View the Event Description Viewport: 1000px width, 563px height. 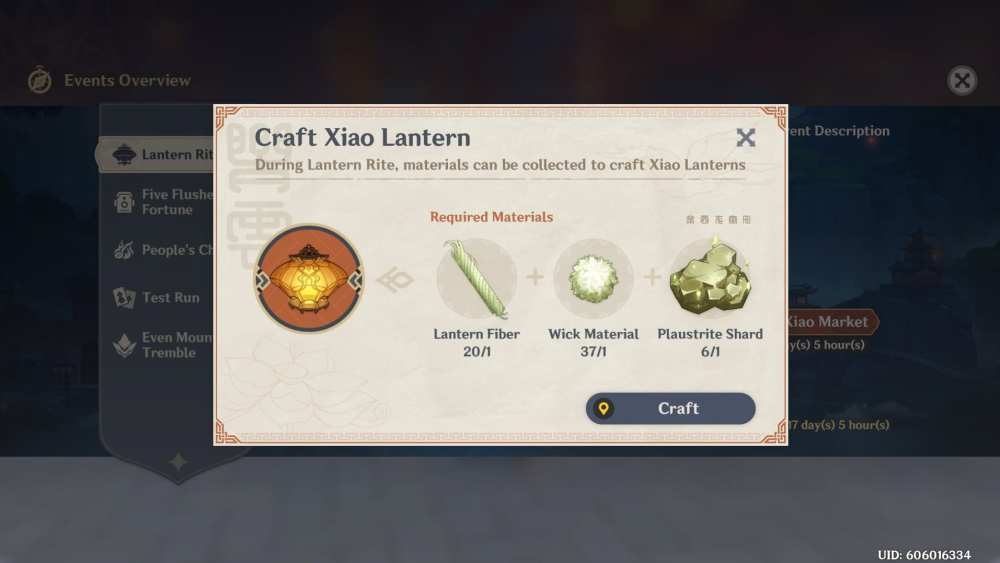(839, 131)
